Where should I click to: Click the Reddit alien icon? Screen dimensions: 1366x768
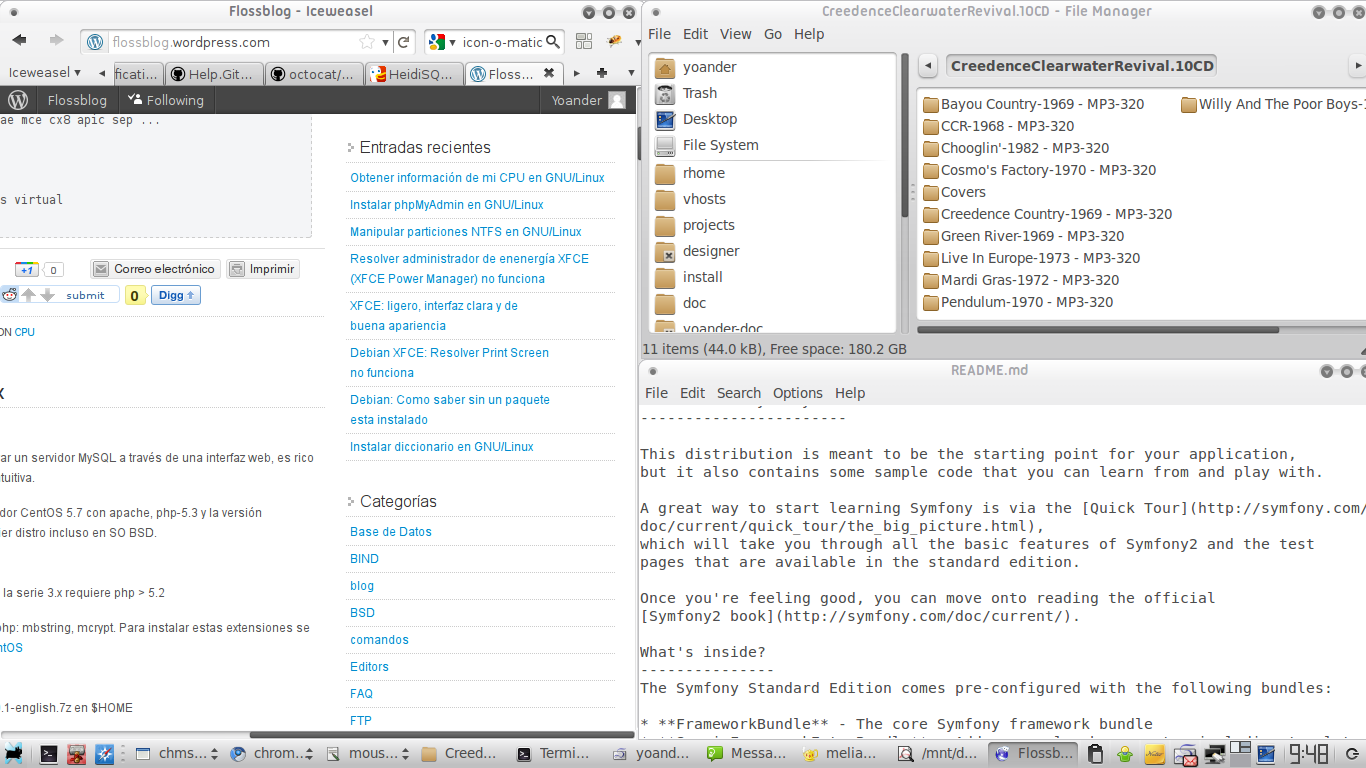[x=9, y=295]
